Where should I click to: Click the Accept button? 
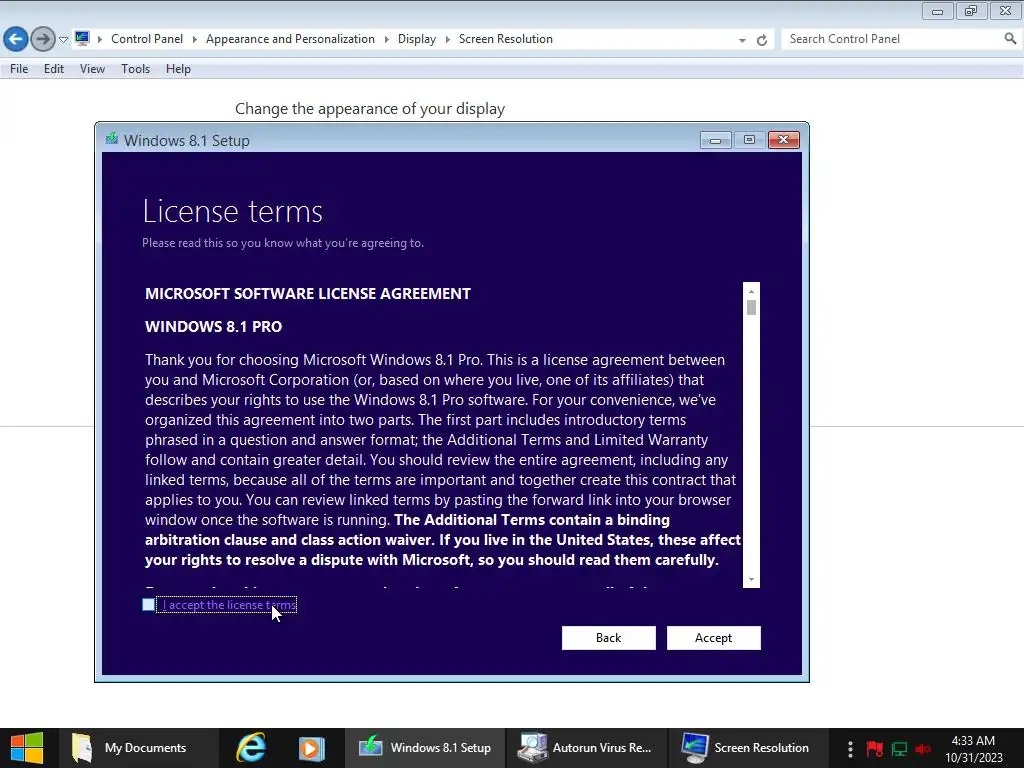[x=713, y=638]
